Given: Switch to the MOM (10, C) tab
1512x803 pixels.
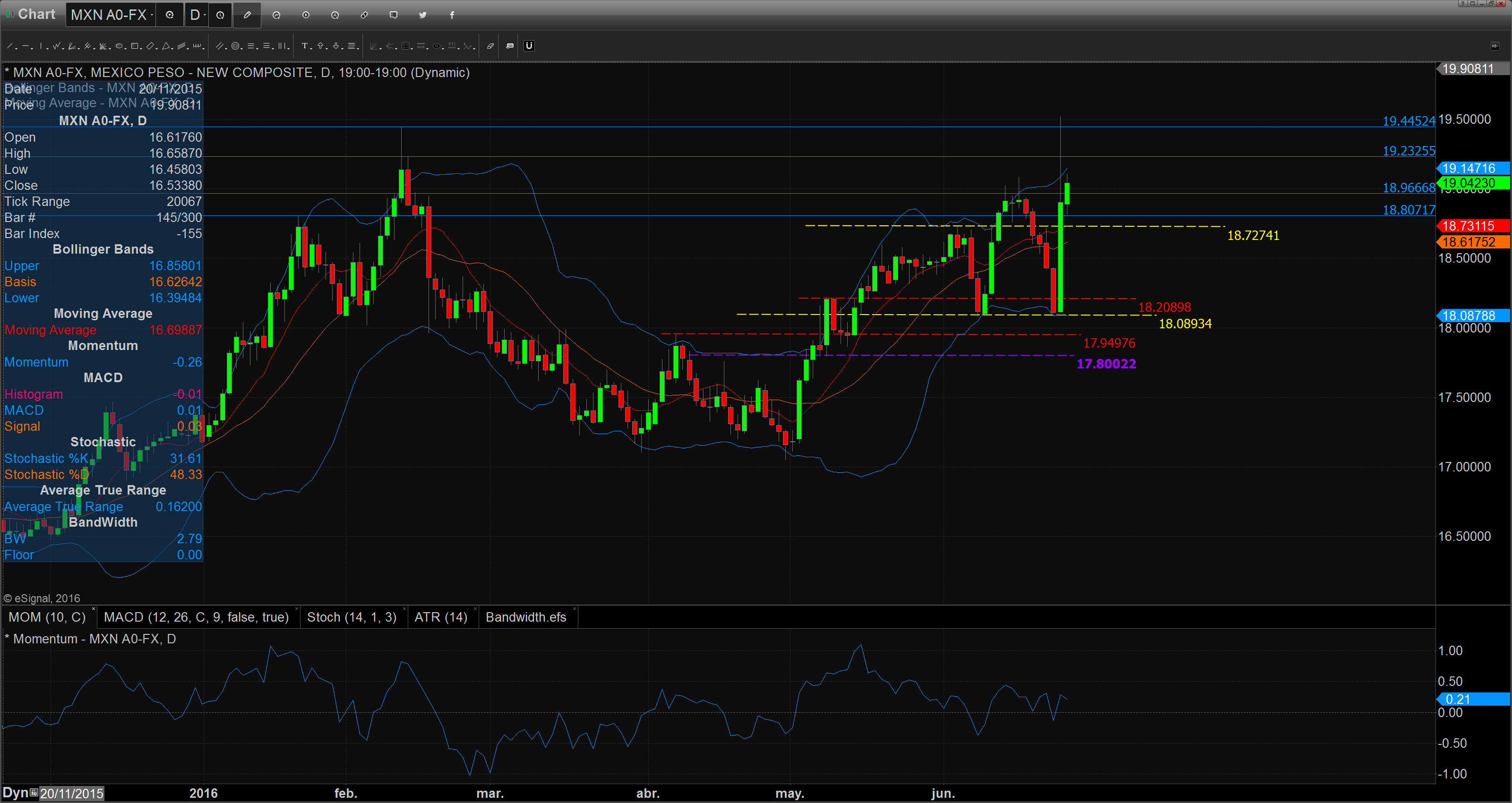Looking at the screenshot, I should 47,617.
